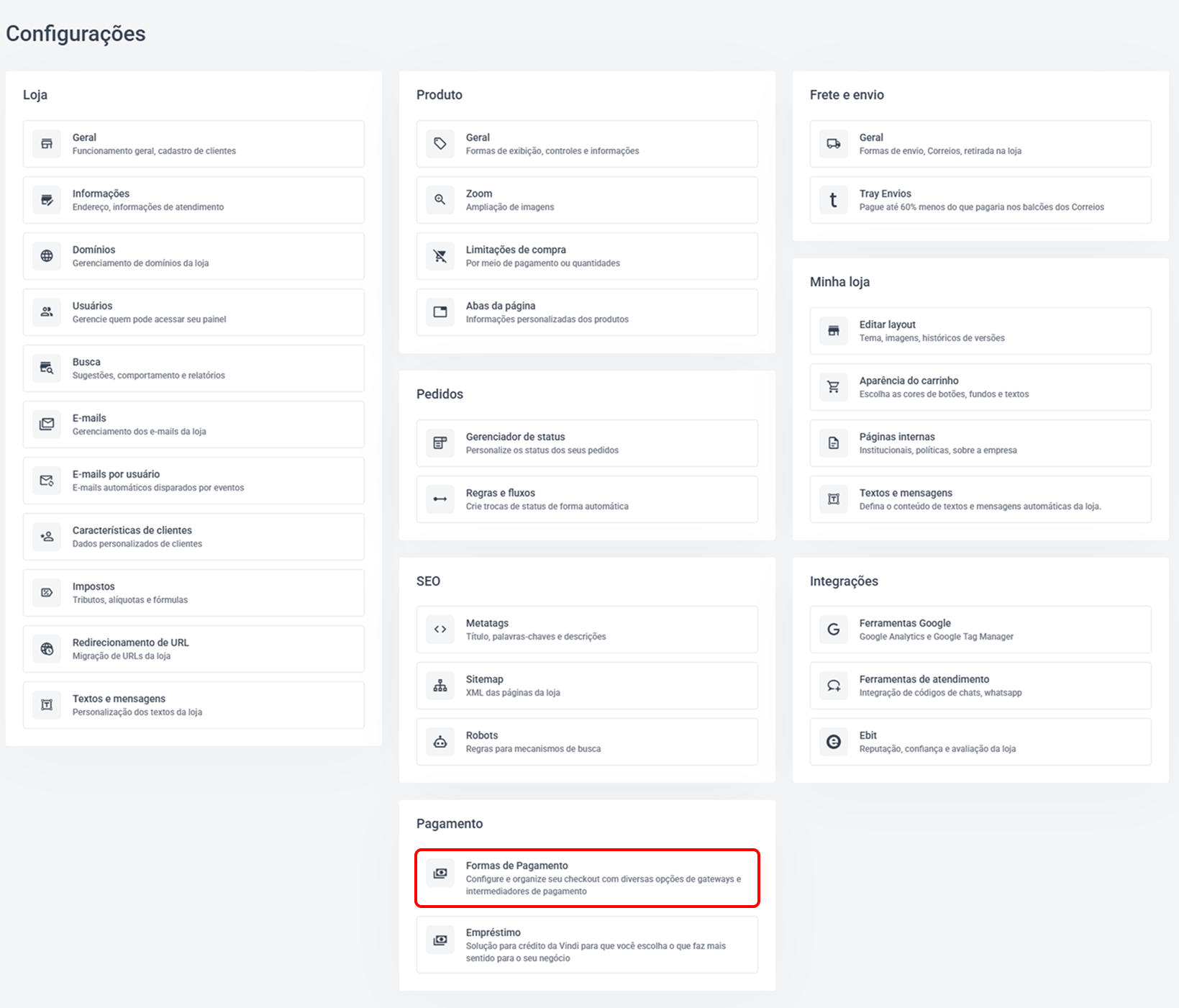Select Aparência do carrinho
Screen dimensions: 1179x1008
[x=980, y=387]
